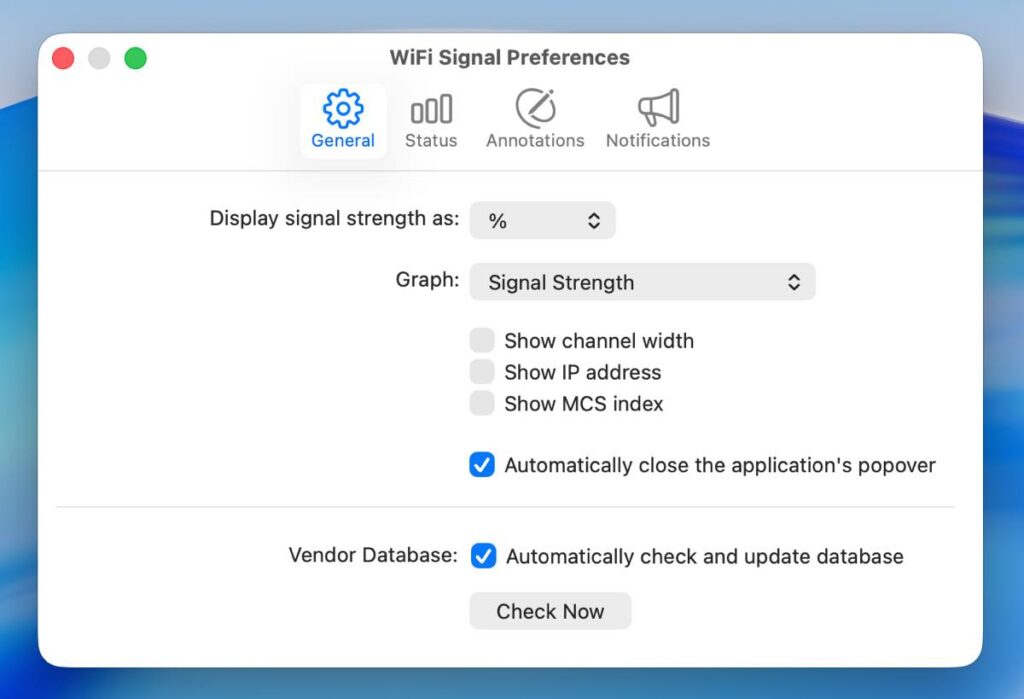Viewport: 1024px width, 699px height.
Task: Open the Display signal strength as dropdown
Action: 542,221
